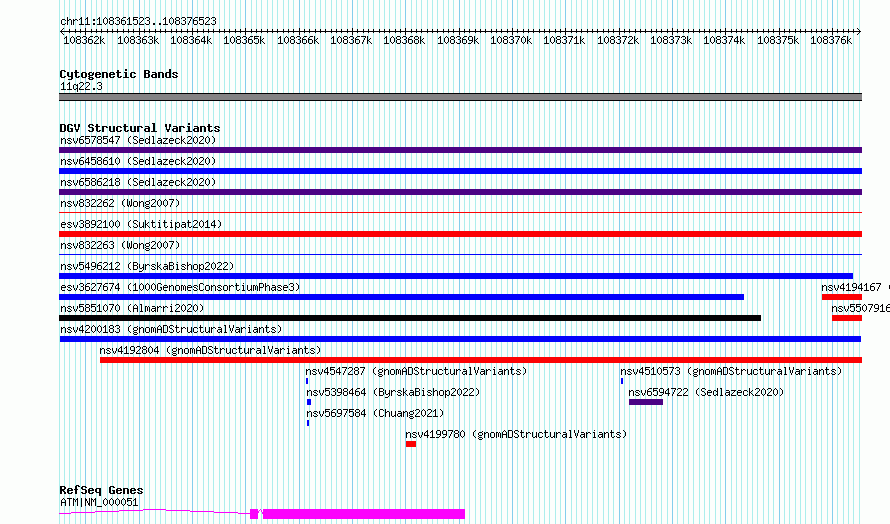Screen dimensions: 890x524
Task: Click the 11q22.3 band label
Action: tap(81, 86)
